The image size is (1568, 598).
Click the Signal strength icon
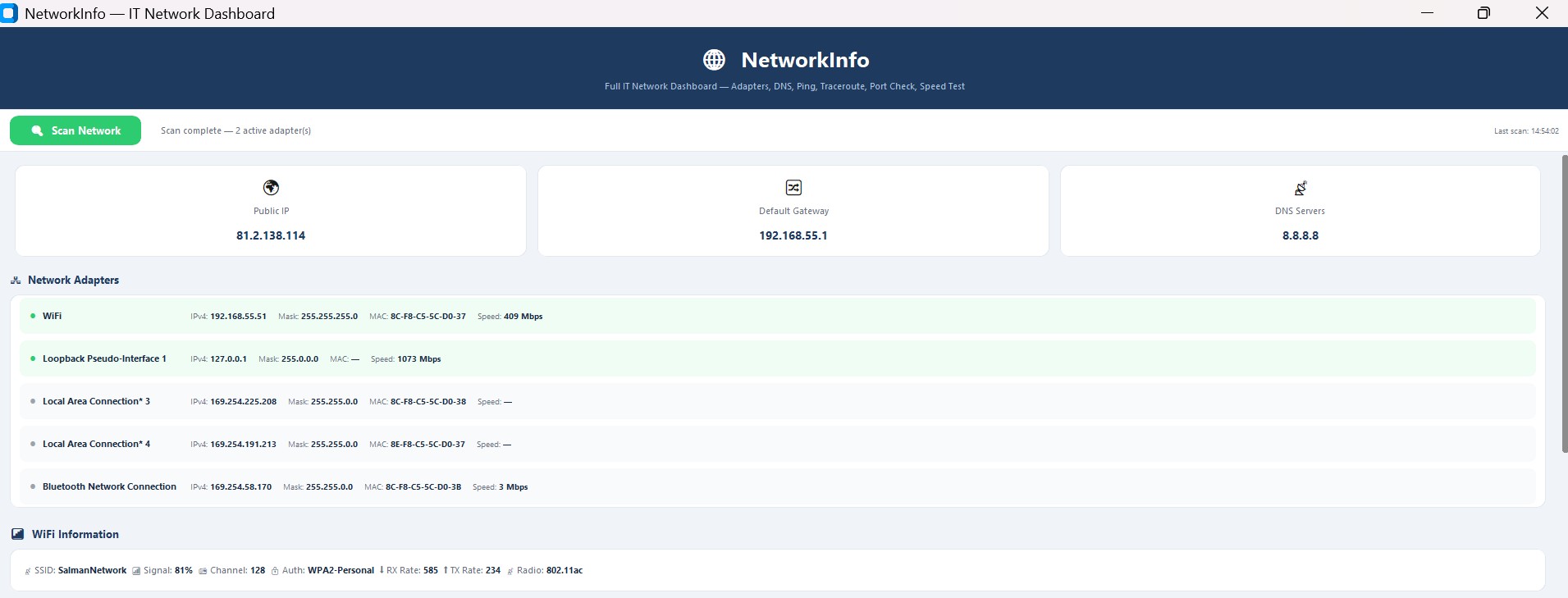pos(136,571)
